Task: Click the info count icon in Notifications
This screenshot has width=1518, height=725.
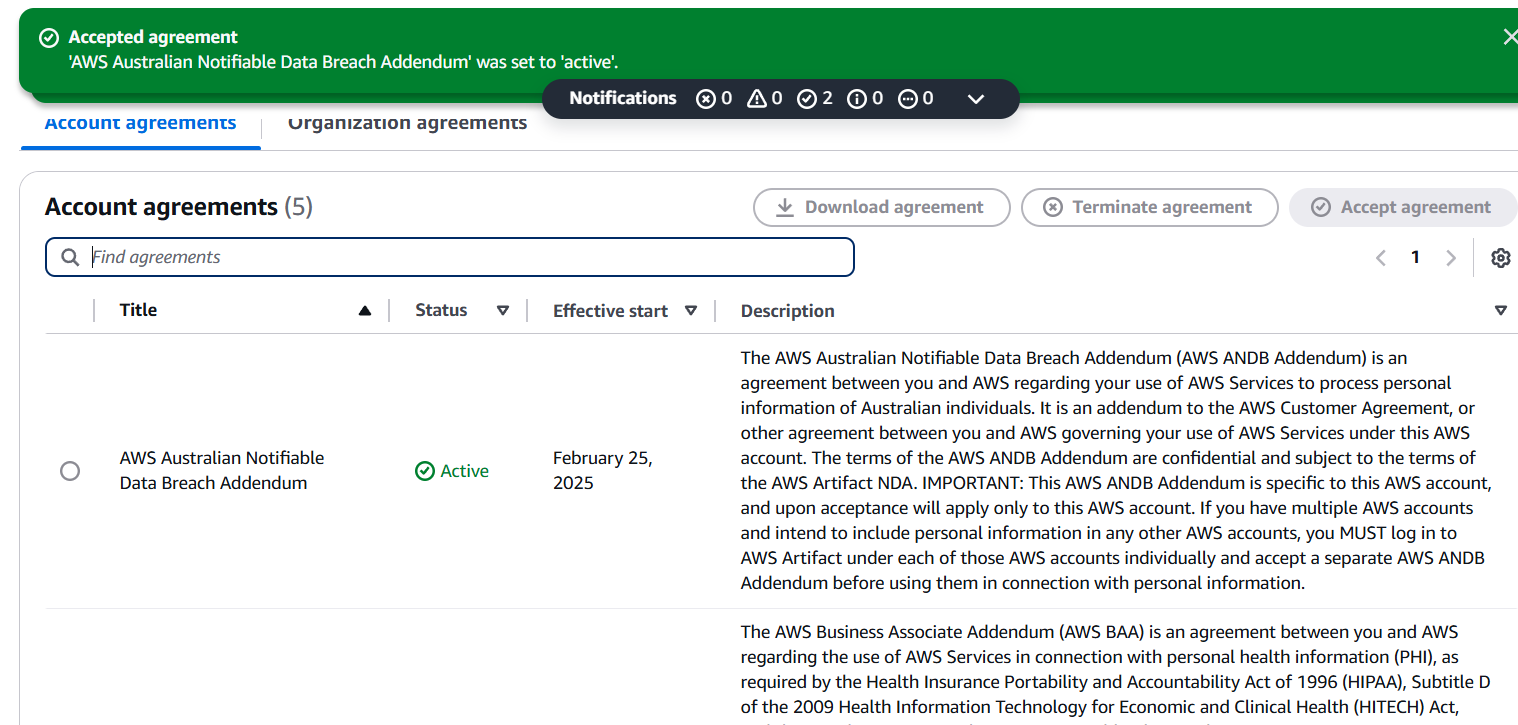Action: coord(857,98)
